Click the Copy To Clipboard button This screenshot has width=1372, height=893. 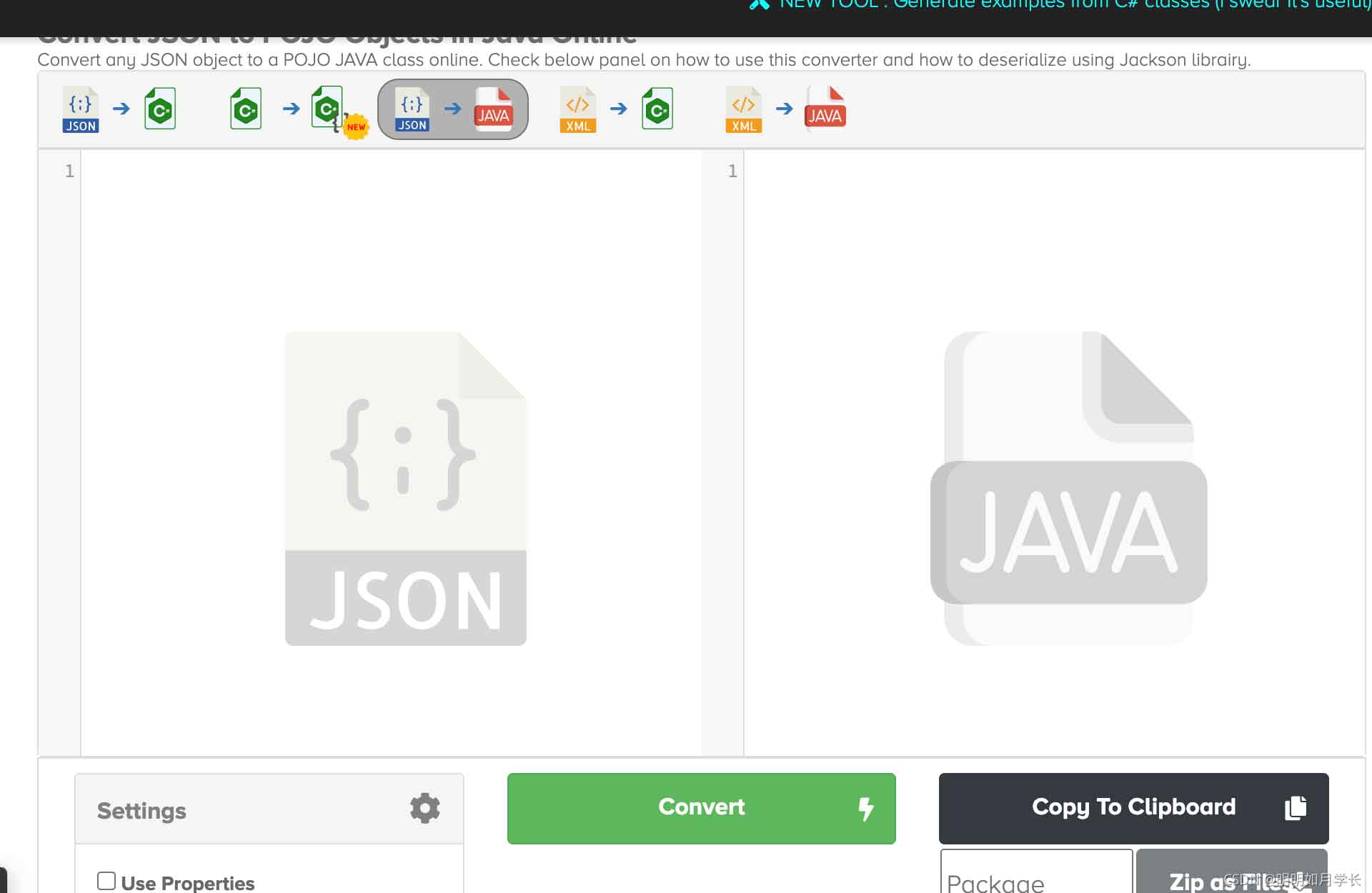coord(1133,807)
